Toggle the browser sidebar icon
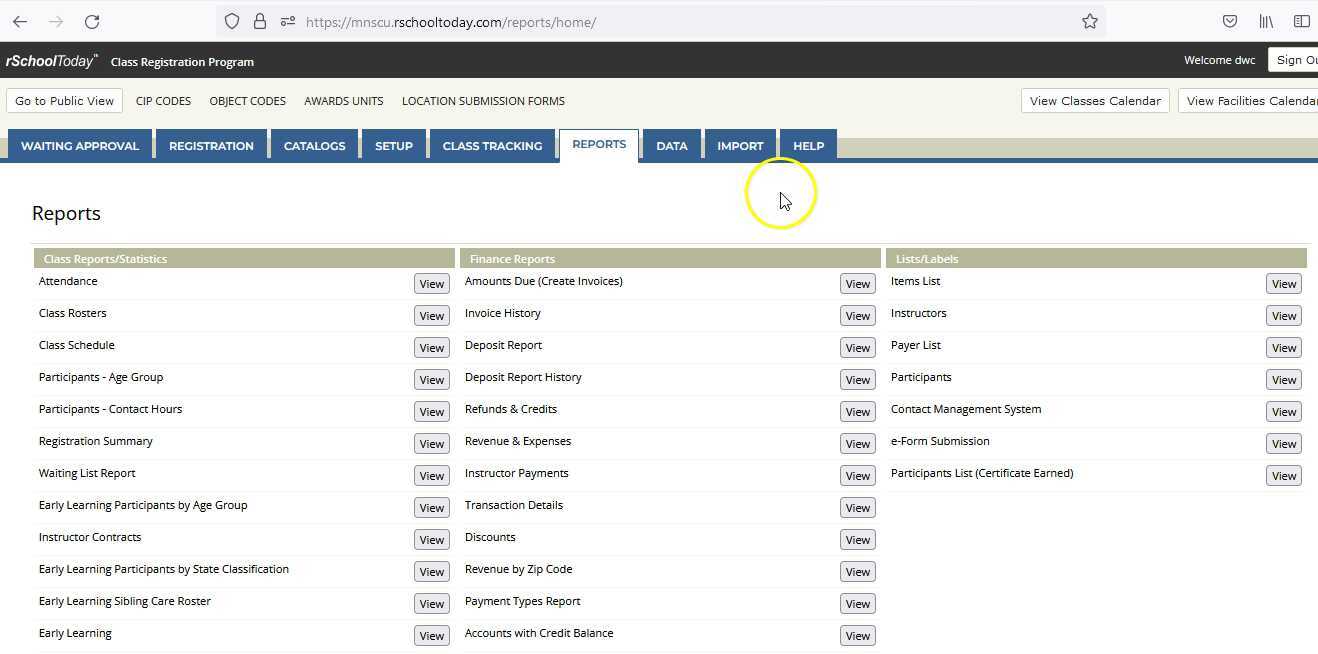1318x654 pixels. click(x=1301, y=21)
